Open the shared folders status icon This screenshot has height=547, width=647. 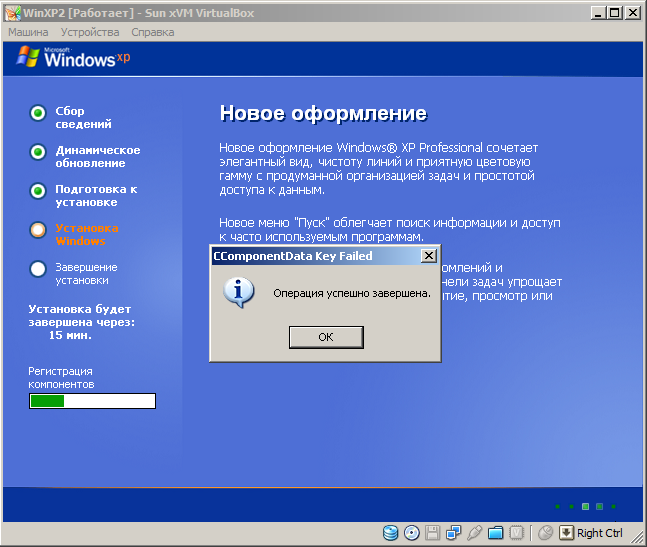(x=496, y=533)
